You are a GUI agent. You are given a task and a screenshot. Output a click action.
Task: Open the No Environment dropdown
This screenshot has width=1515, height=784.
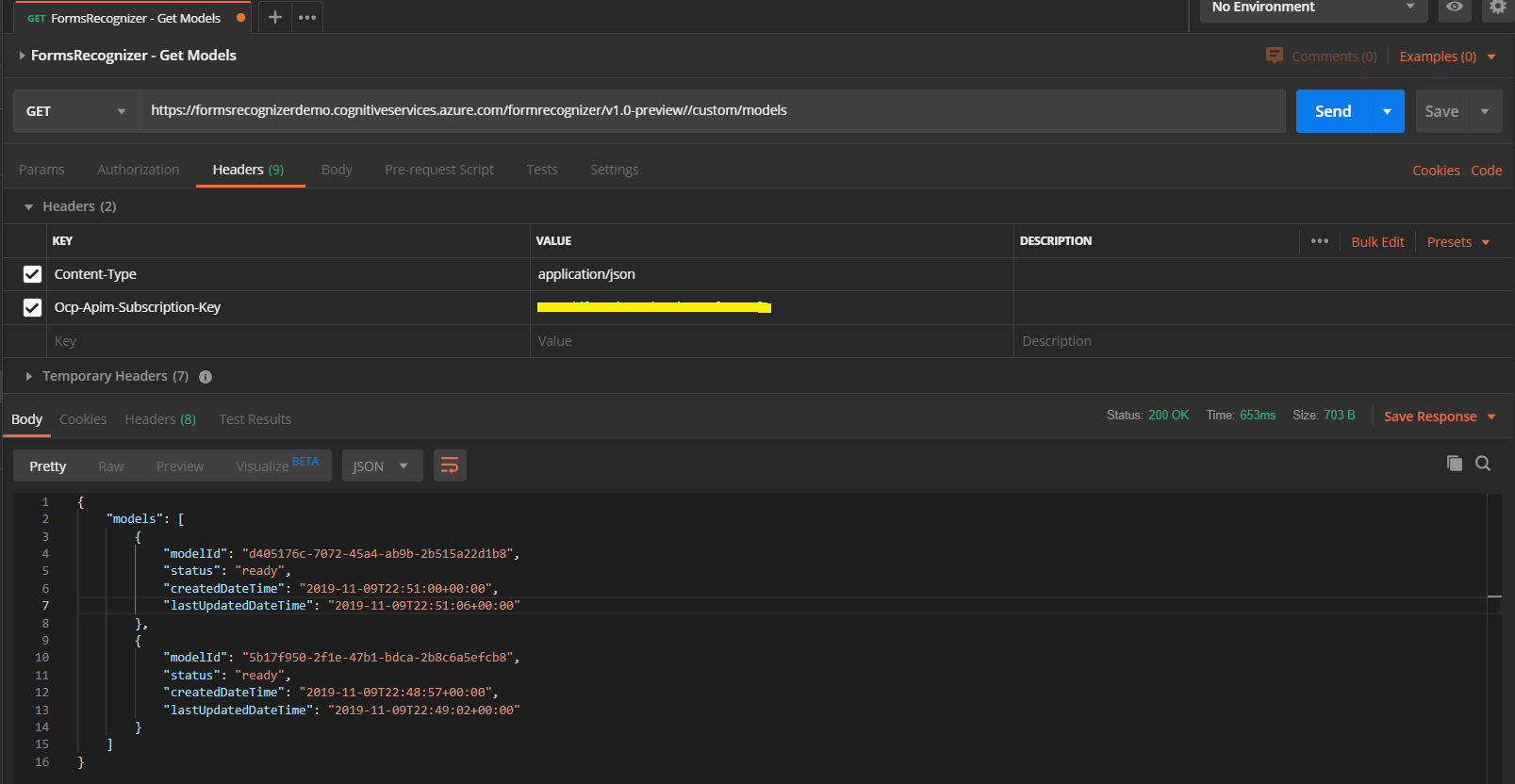tap(1314, 8)
